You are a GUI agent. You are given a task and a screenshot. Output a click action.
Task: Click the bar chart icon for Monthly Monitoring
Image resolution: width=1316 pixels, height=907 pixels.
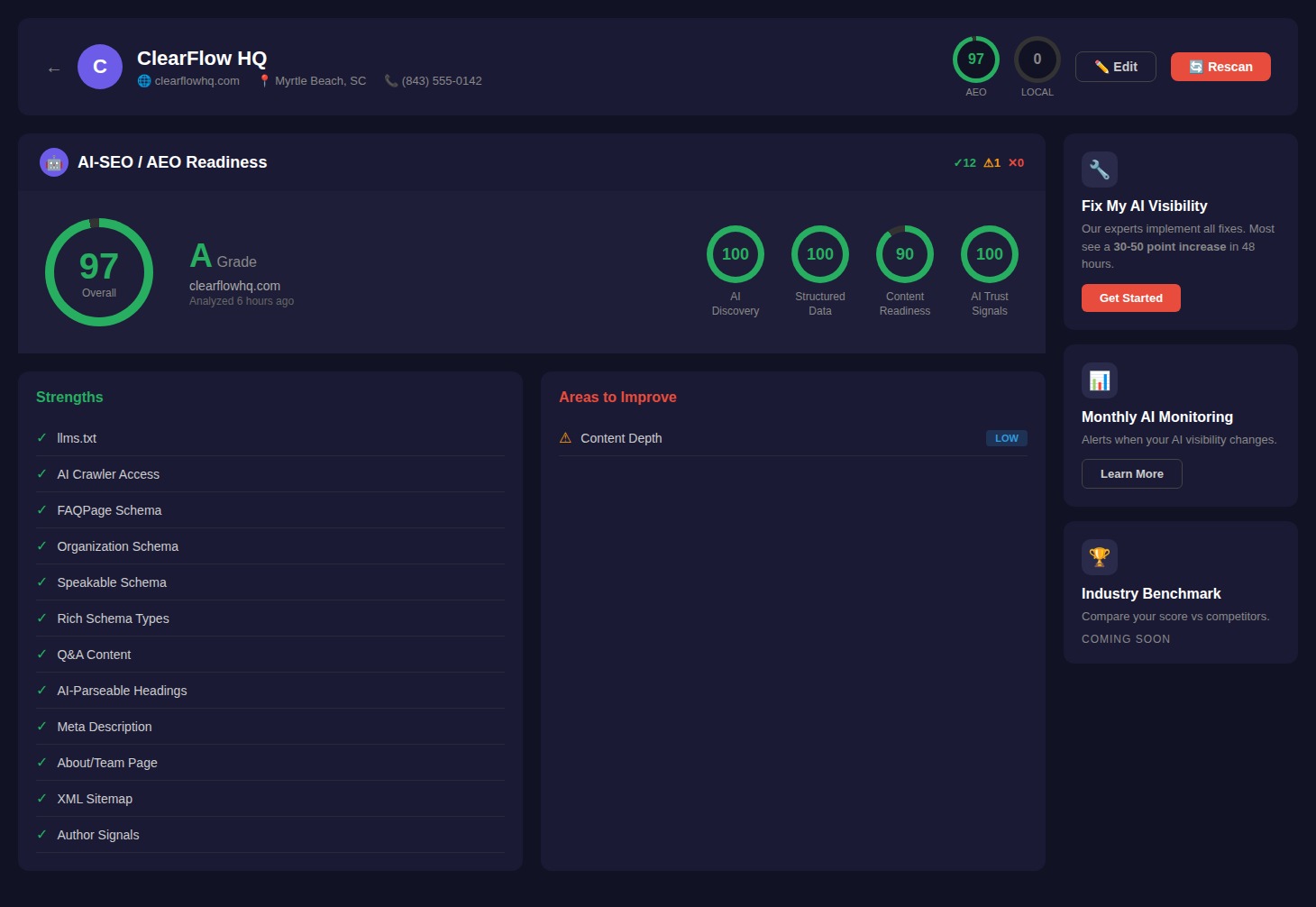click(1099, 380)
